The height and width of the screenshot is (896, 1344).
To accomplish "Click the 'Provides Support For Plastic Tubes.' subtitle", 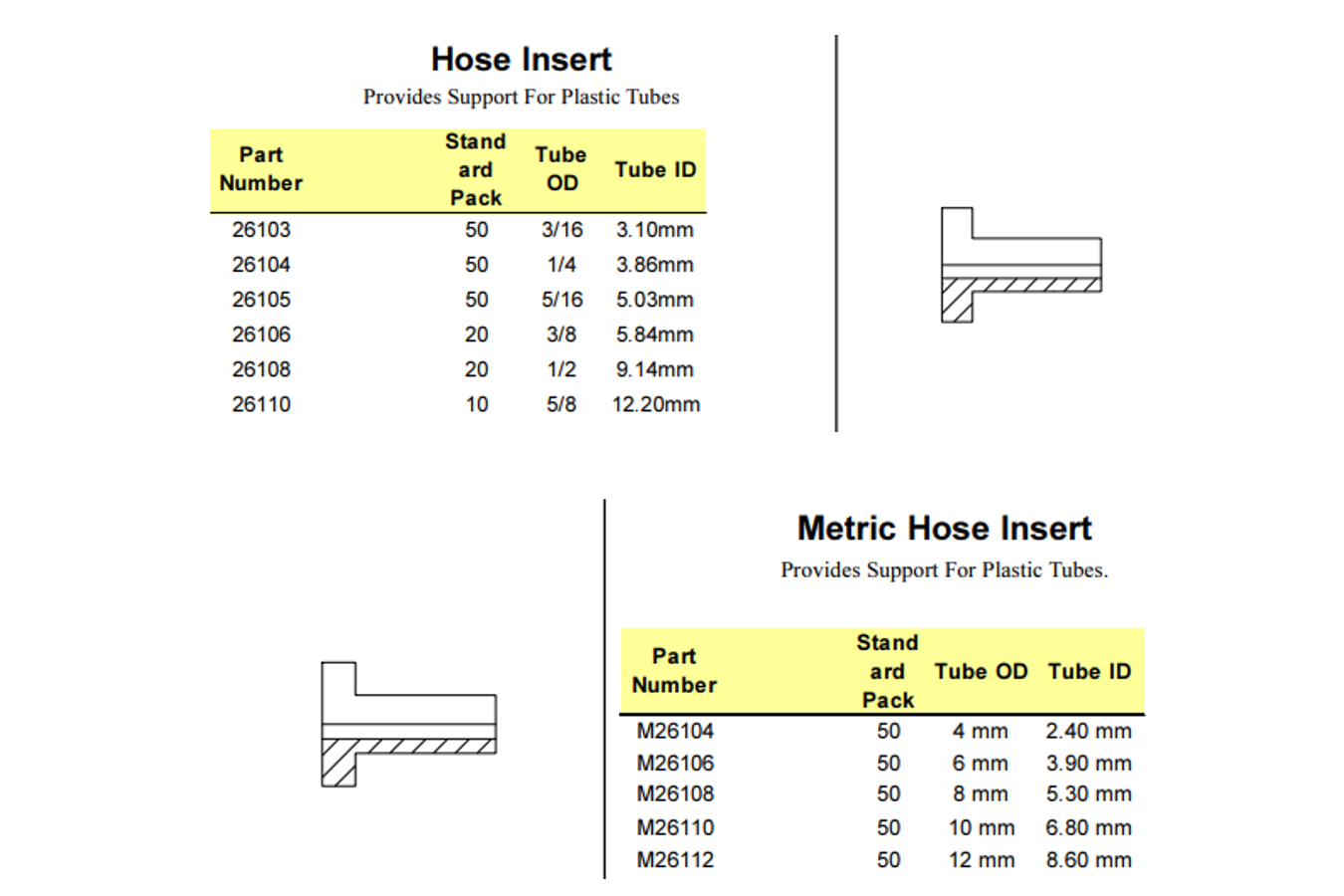I will click(944, 570).
